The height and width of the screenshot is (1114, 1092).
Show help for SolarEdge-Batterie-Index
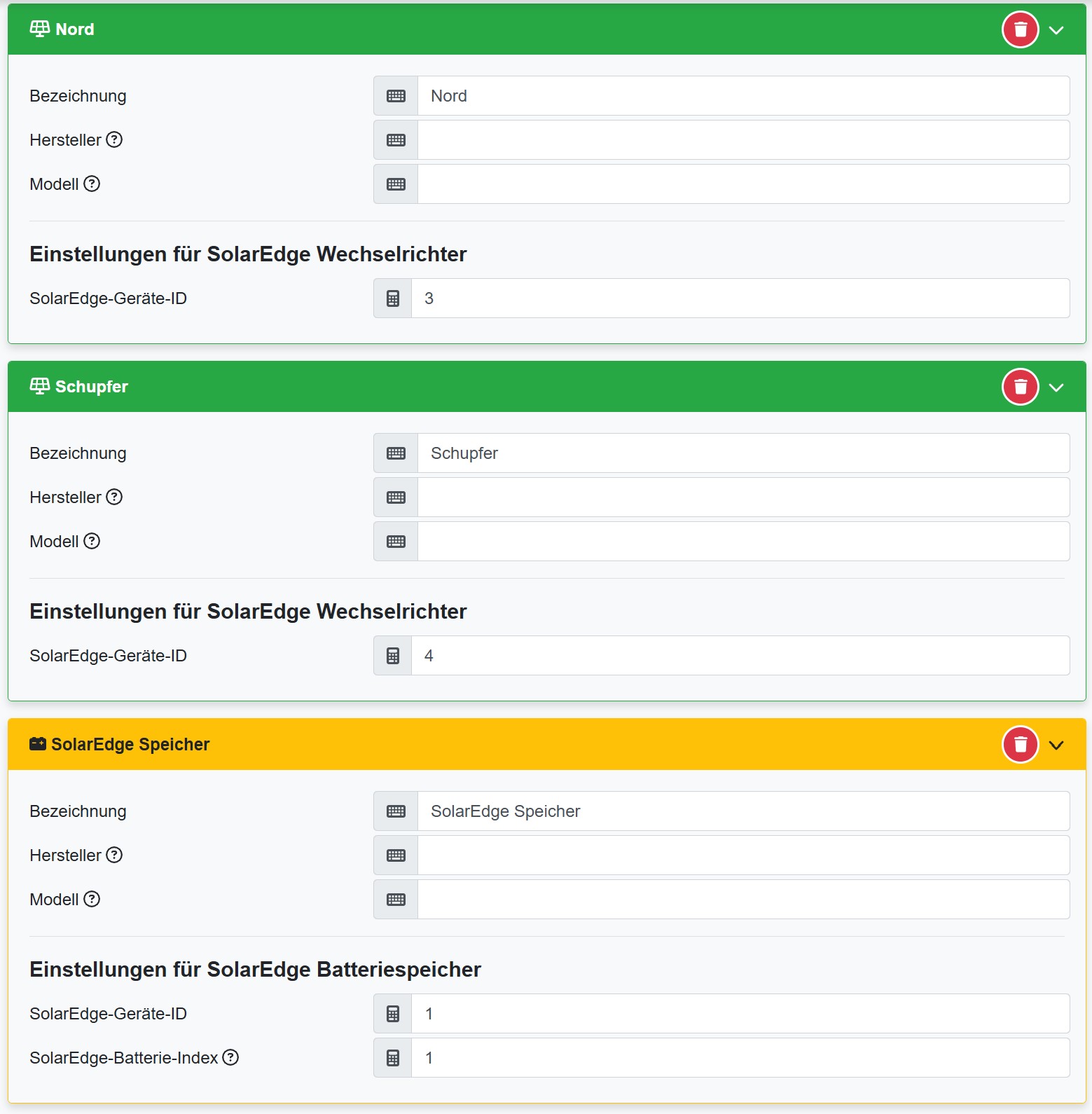coord(230,1057)
